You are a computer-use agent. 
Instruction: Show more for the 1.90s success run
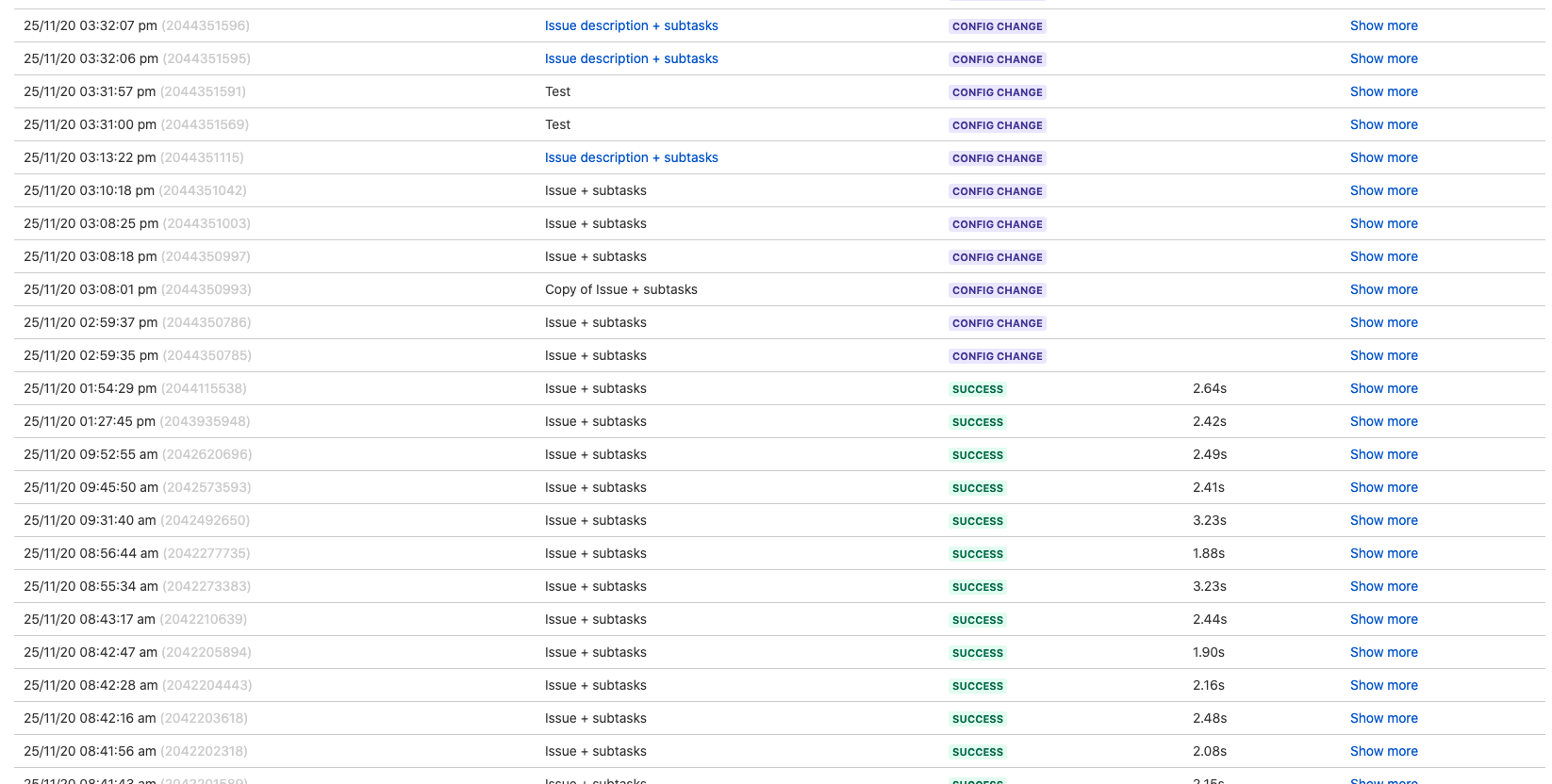pos(1383,652)
